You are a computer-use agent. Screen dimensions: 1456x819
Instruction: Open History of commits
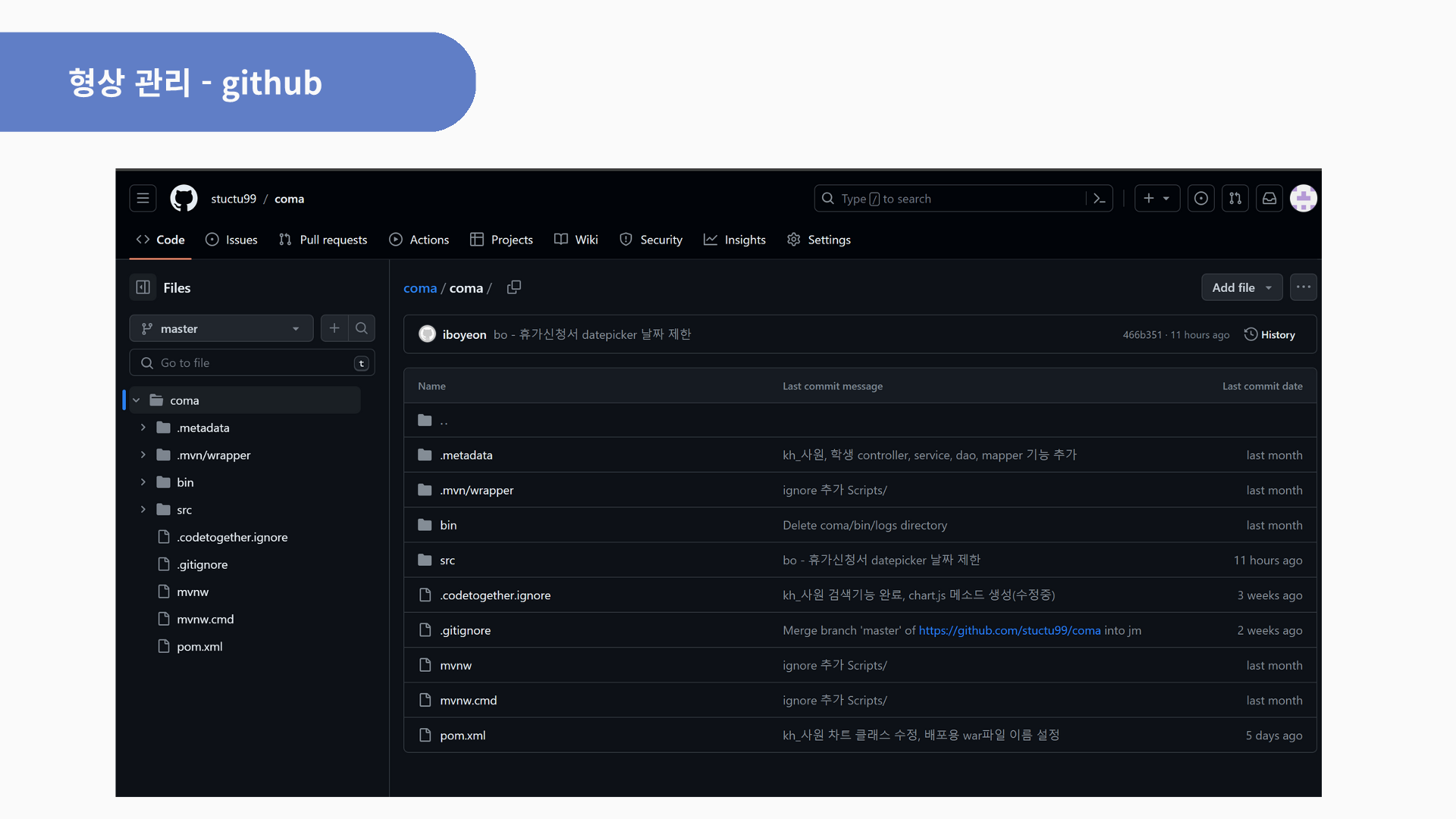coord(1269,334)
